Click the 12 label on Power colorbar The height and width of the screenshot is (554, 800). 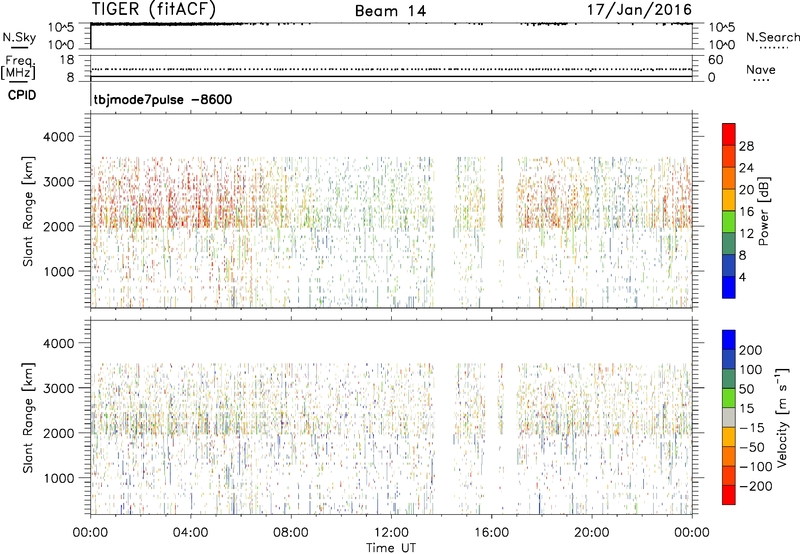[746, 234]
